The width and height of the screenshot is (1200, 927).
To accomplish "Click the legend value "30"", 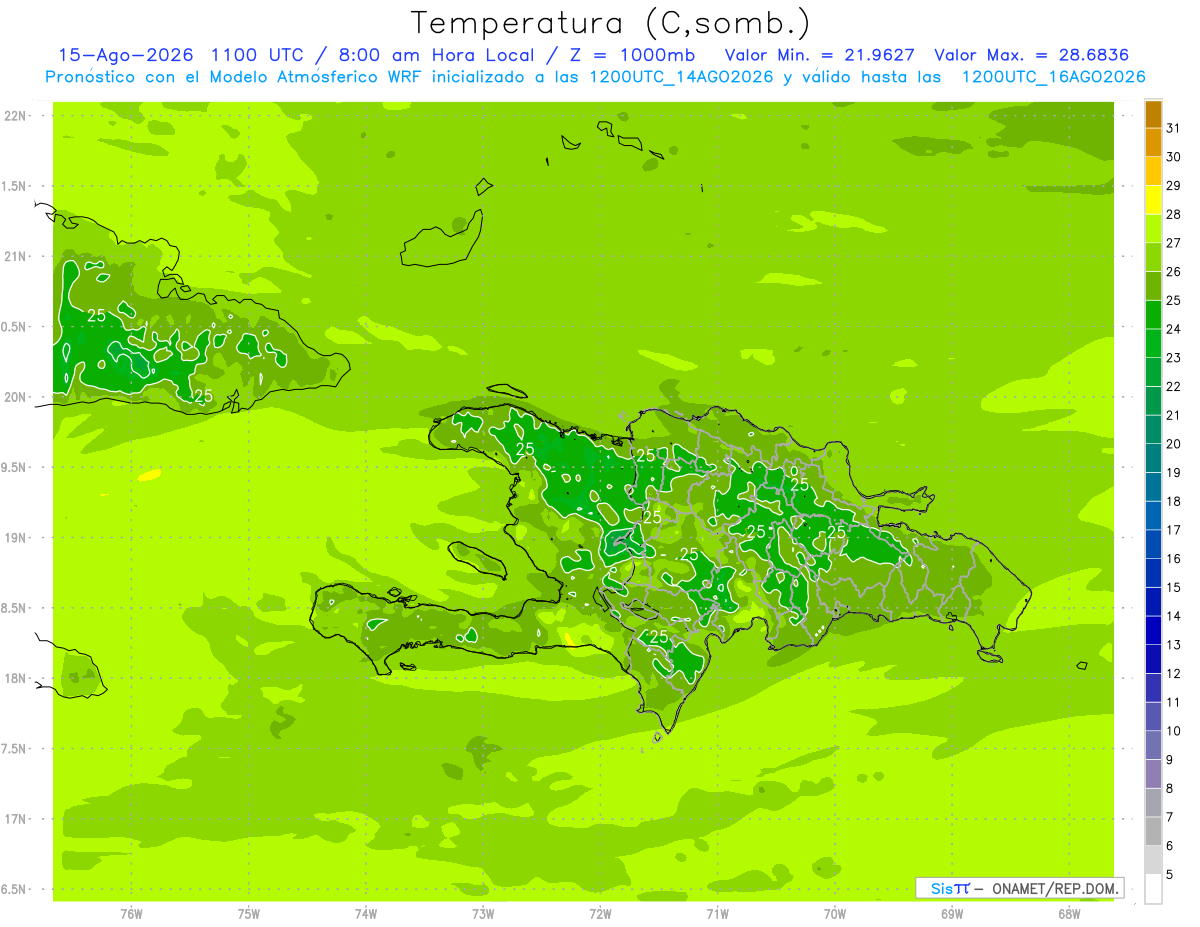I will point(1173,157).
